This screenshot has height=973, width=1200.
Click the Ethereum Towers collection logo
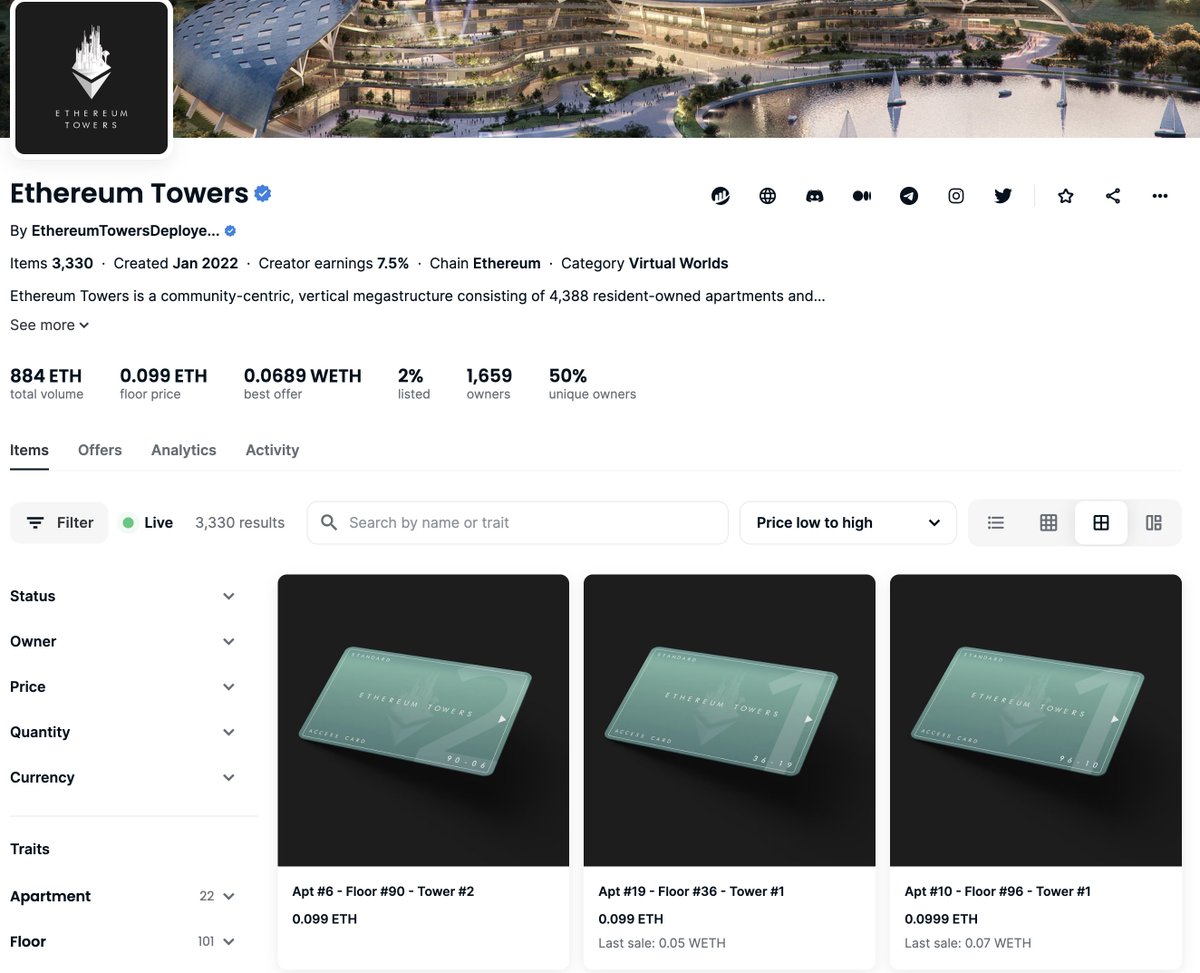[91, 78]
